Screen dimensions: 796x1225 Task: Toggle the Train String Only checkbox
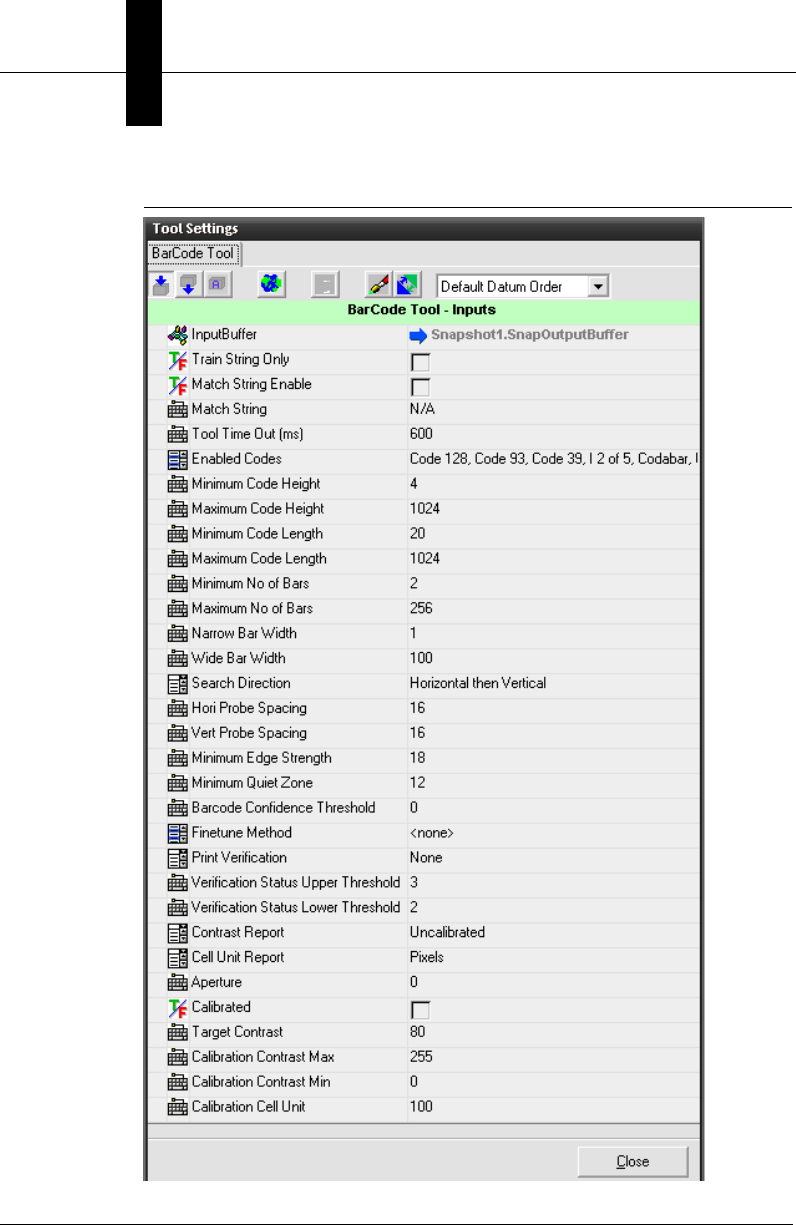click(x=421, y=361)
